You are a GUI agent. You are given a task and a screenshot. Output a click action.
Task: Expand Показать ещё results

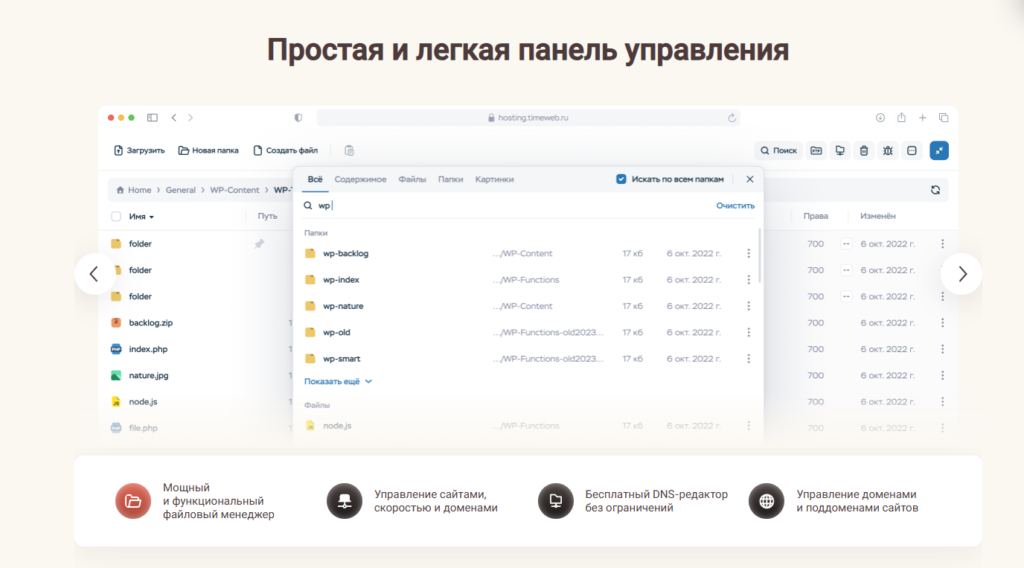[338, 381]
